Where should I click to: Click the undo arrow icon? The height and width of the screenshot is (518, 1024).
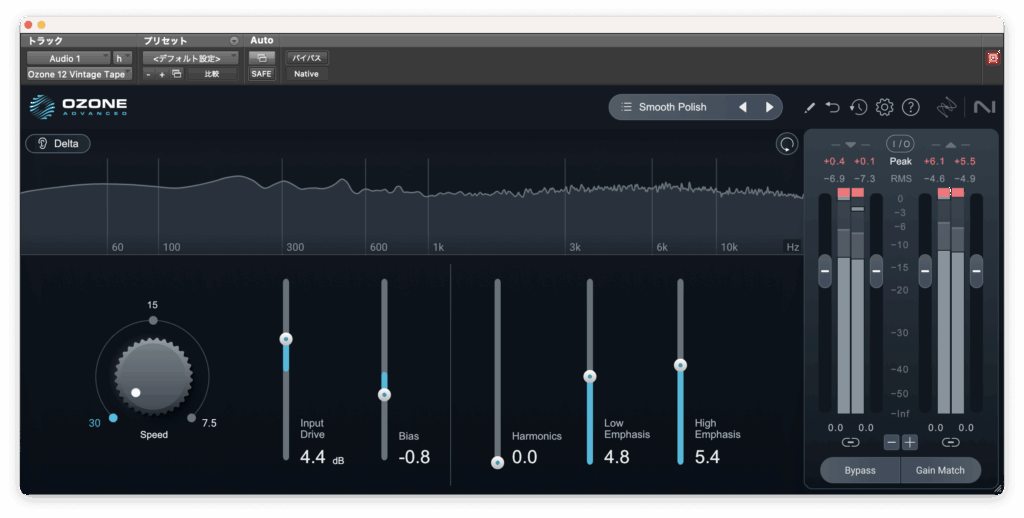click(833, 107)
